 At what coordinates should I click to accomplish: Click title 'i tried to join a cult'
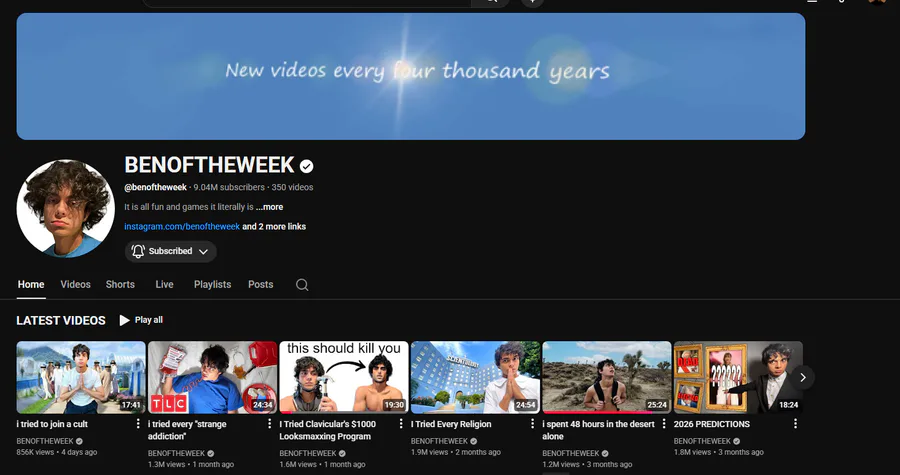coord(52,425)
